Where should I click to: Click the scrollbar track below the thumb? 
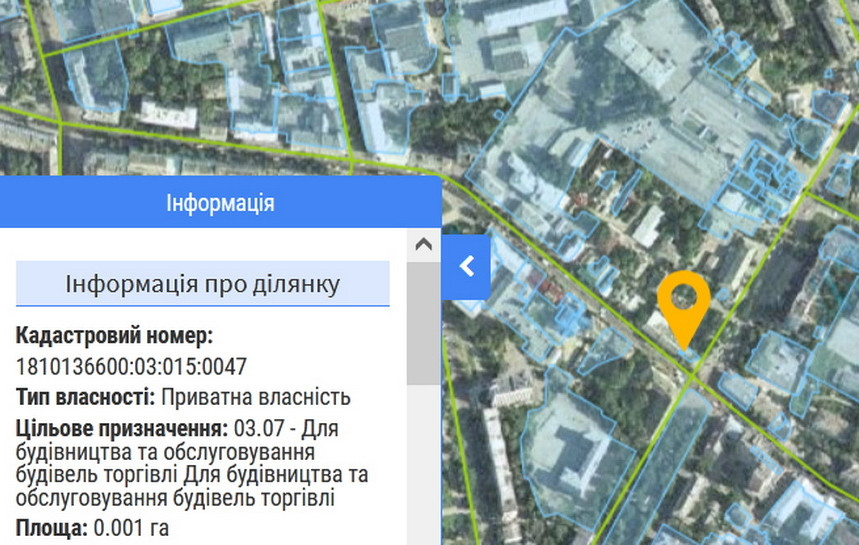pos(423,460)
